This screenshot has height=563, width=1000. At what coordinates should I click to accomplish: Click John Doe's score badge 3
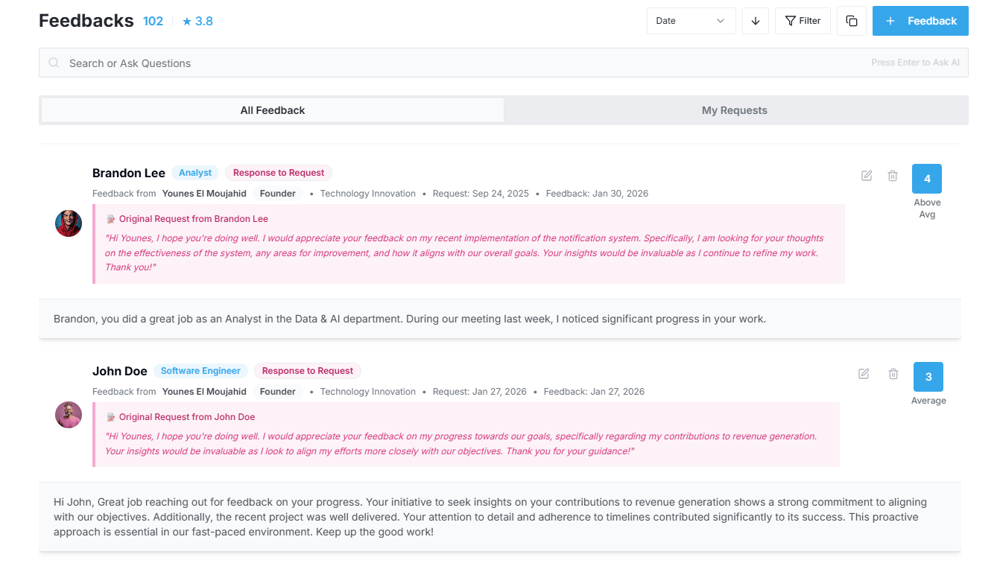(928, 377)
